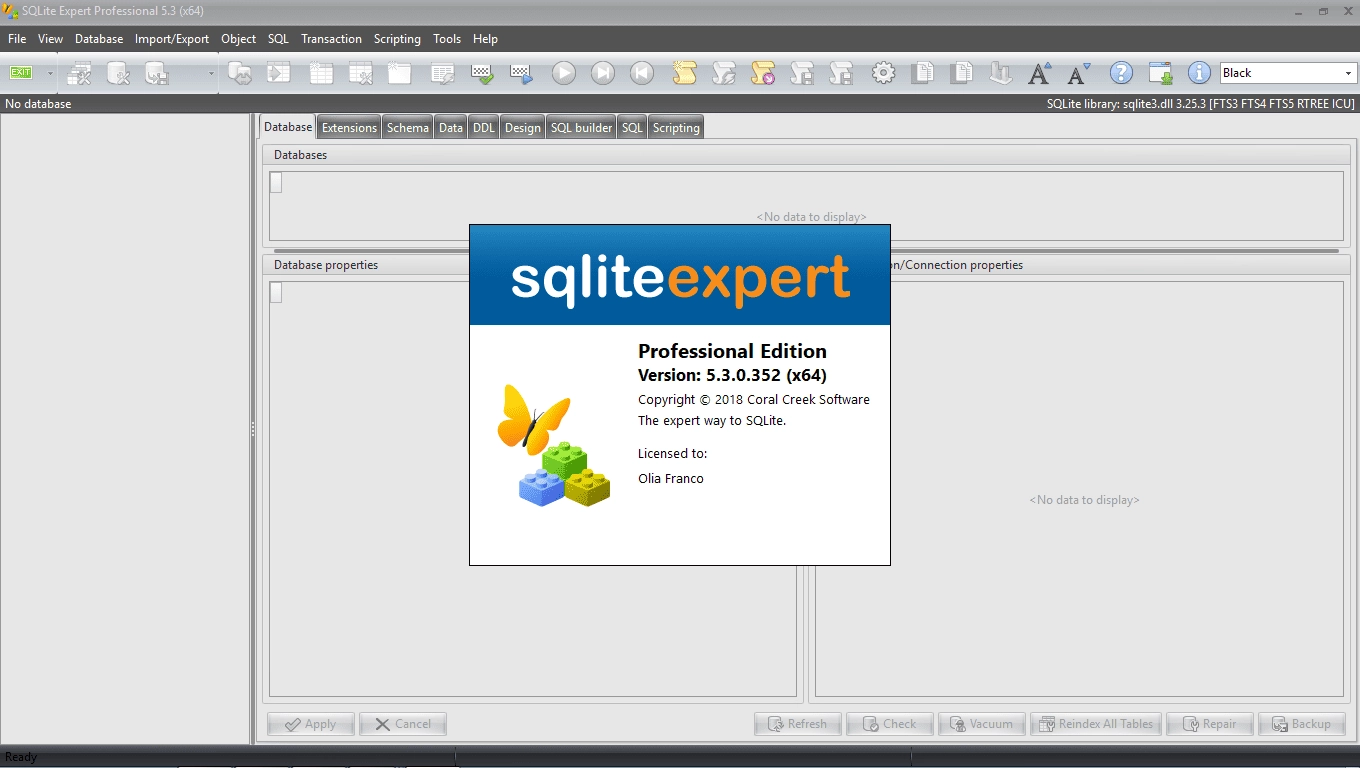The width and height of the screenshot is (1360, 768).
Task: Open the Black theme combo box
Action: [x=1288, y=73]
